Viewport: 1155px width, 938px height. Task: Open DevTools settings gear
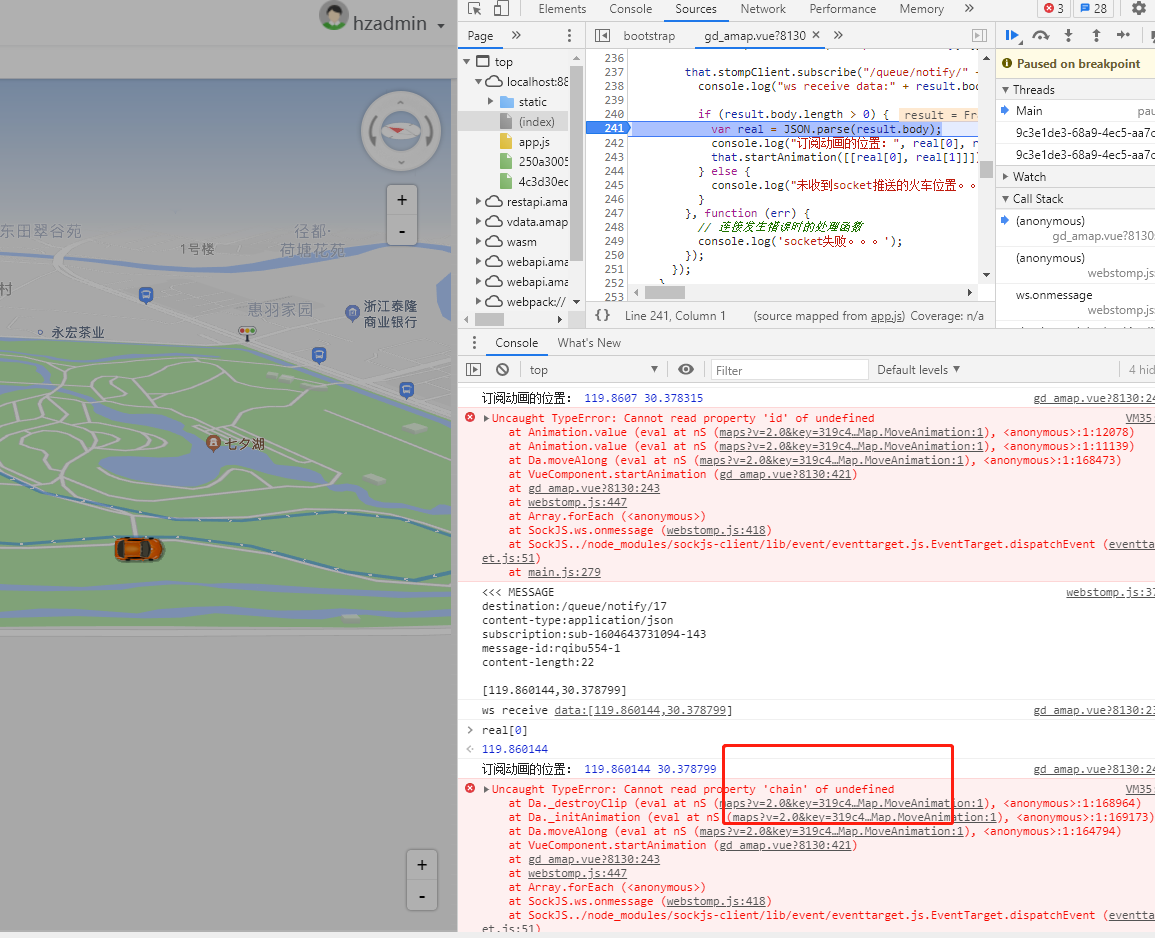(1138, 9)
